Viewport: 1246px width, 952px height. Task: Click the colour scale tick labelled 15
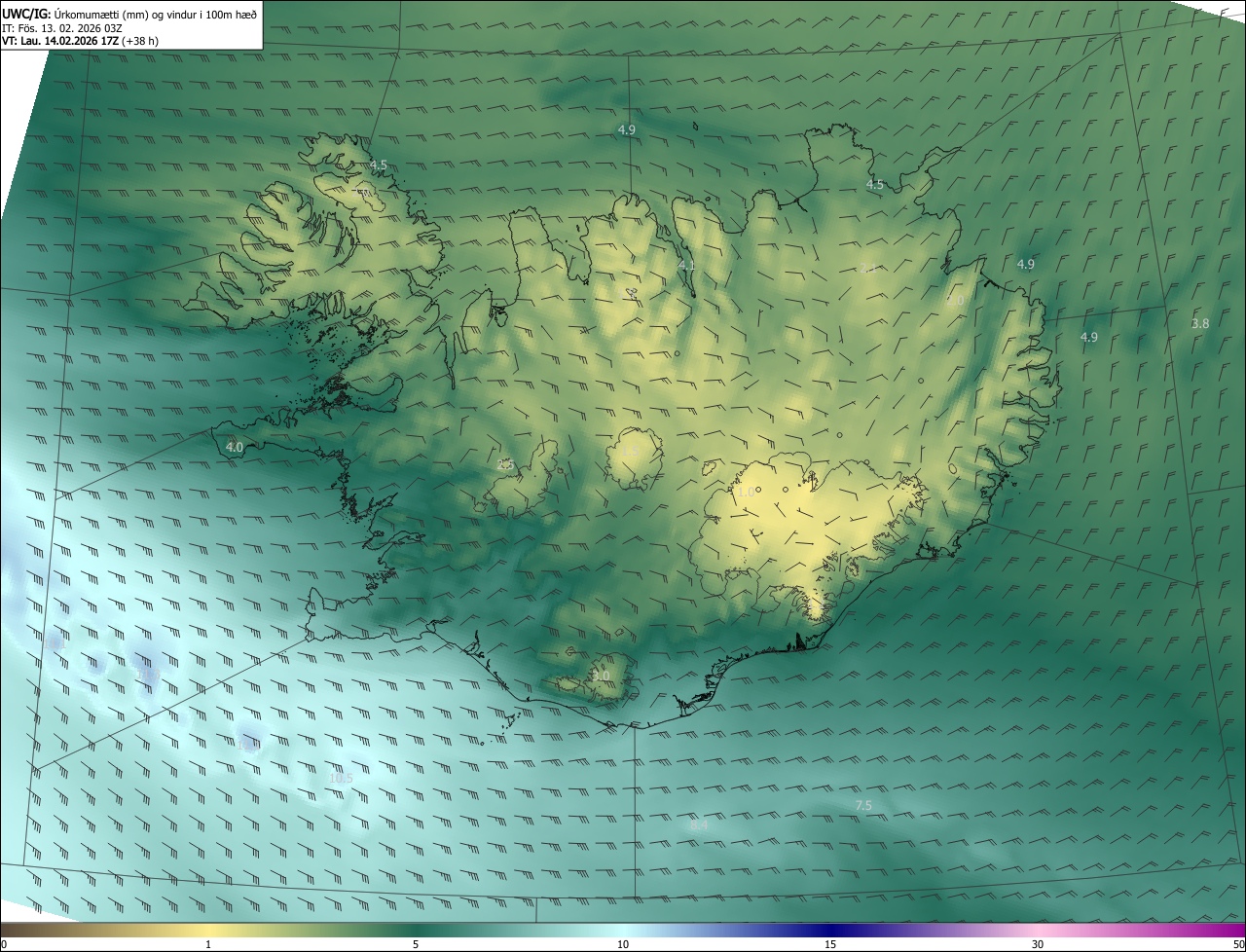pyautogui.click(x=830, y=944)
